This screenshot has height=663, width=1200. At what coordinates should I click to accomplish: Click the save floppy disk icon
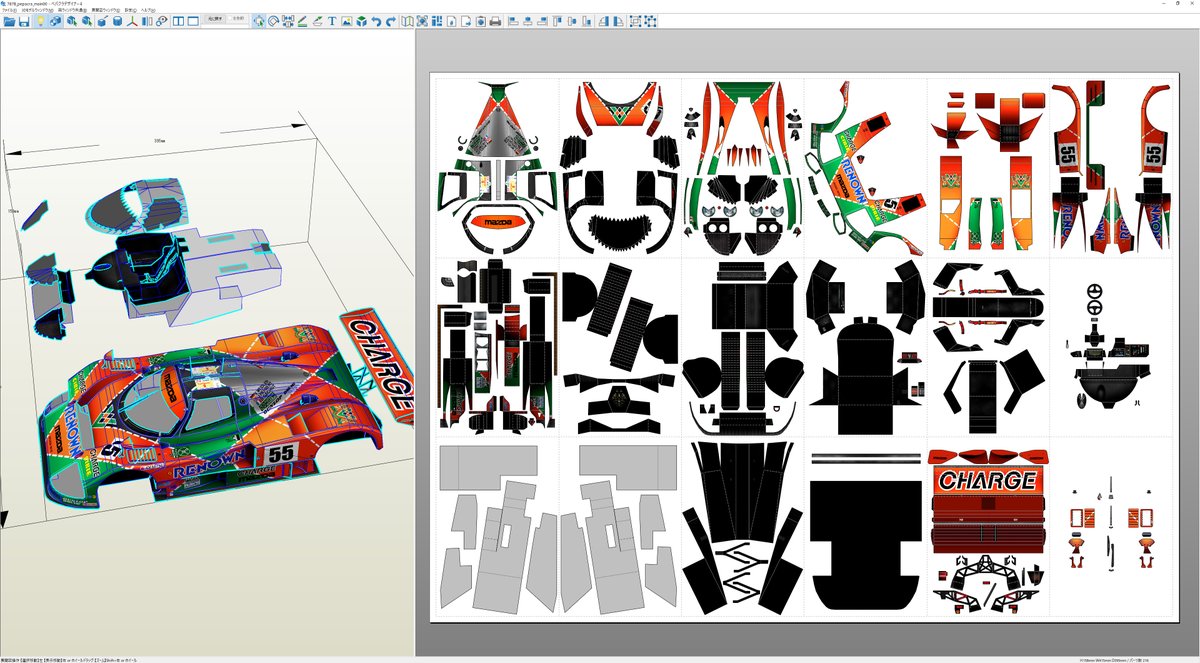24,20
